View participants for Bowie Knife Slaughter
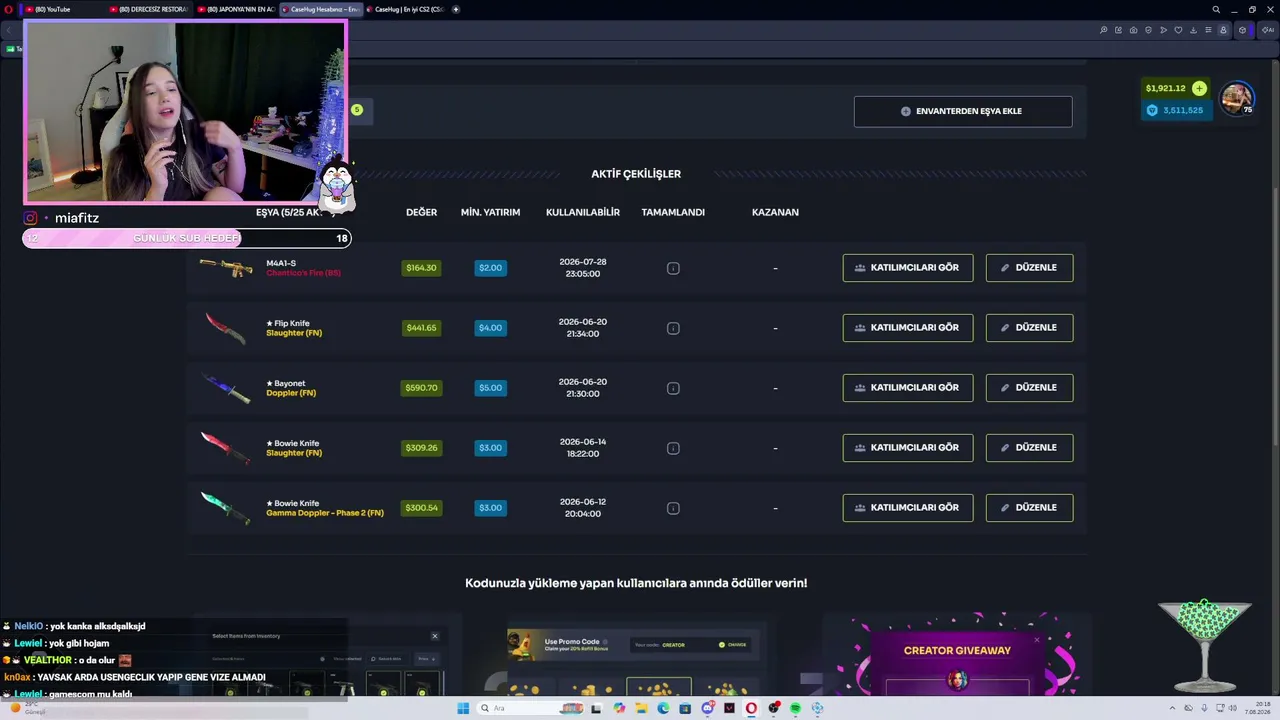This screenshot has width=1280, height=720. 908,448
